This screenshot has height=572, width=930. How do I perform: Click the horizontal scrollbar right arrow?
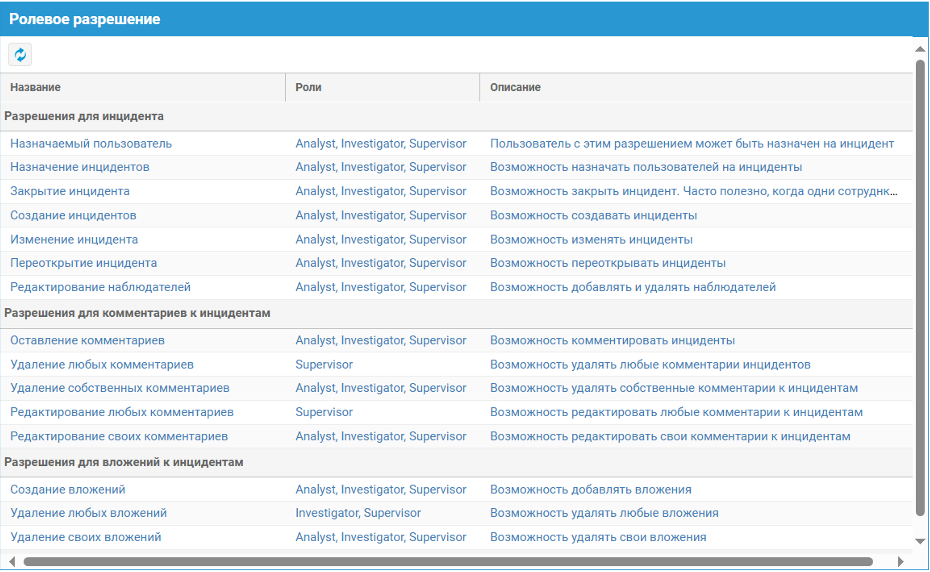pos(901,562)
